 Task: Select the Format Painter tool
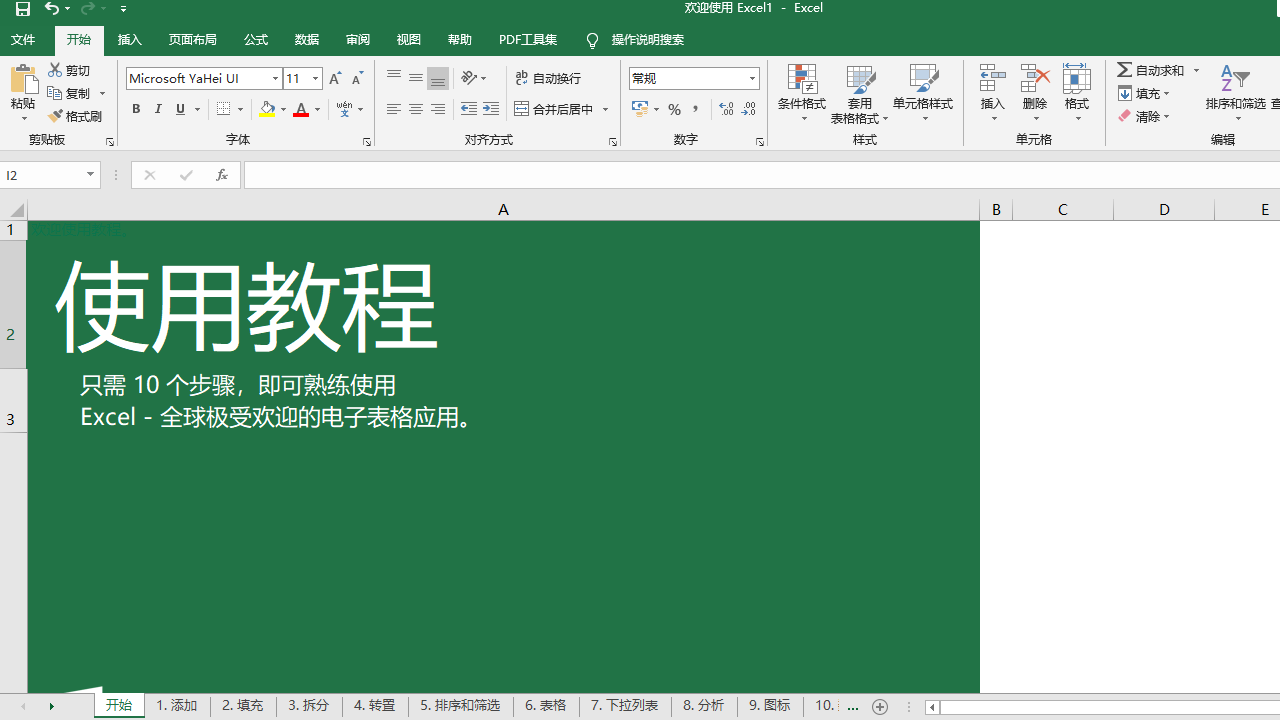click(x=75, y=116)
